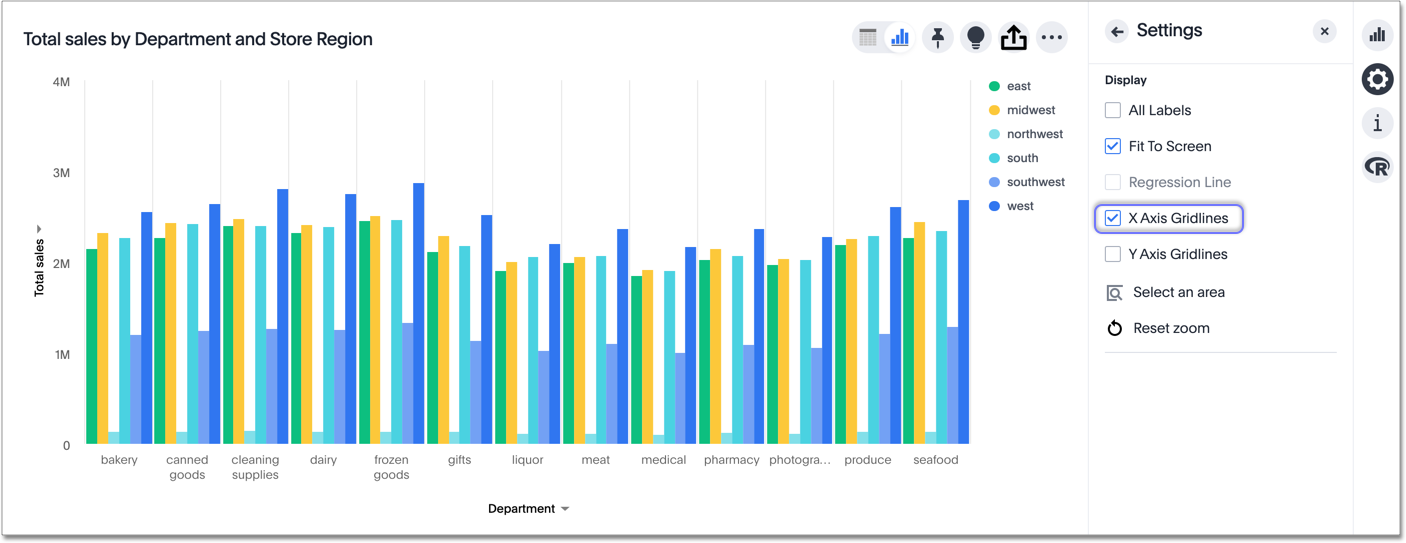Go back using Settings arrow icon
The width and height of the screenshot is (1406, 543).
pyautogui.click(x=1117, y=32)
